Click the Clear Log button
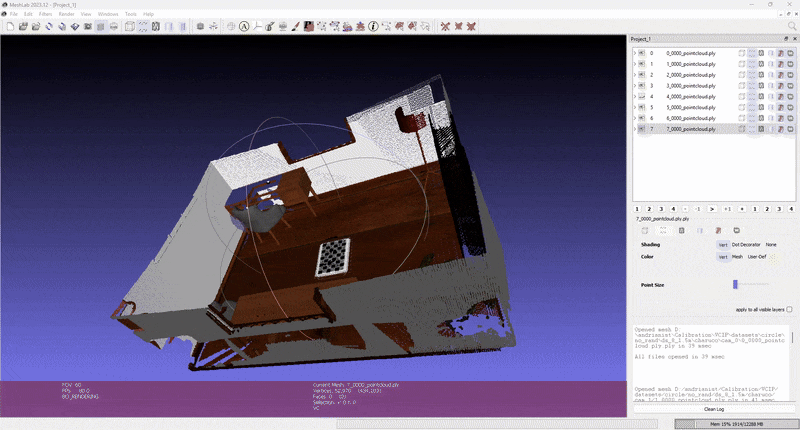The image size is (800, 430). [714, 409]
